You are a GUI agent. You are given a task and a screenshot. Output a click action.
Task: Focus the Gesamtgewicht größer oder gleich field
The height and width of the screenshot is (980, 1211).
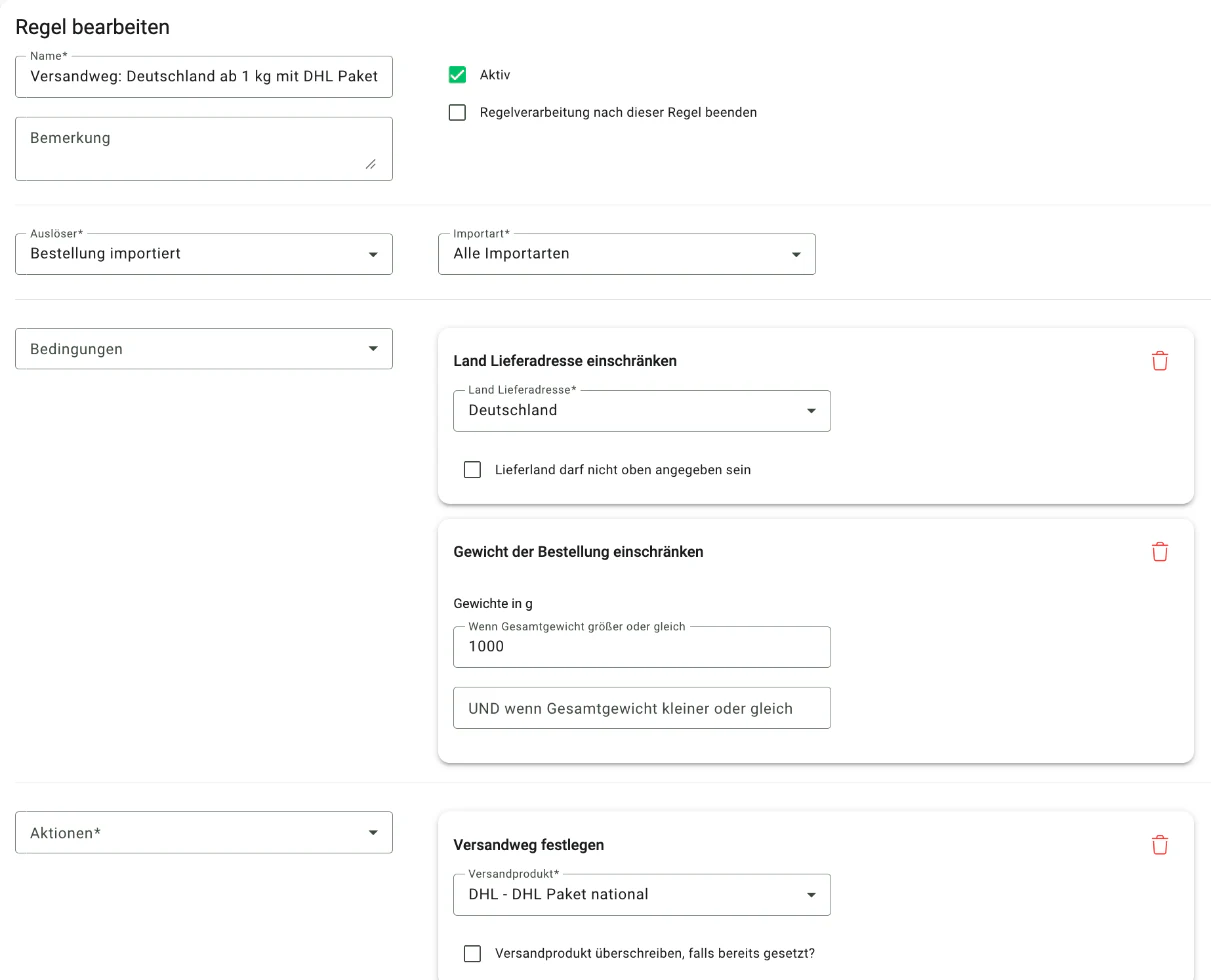pos(642,647)
